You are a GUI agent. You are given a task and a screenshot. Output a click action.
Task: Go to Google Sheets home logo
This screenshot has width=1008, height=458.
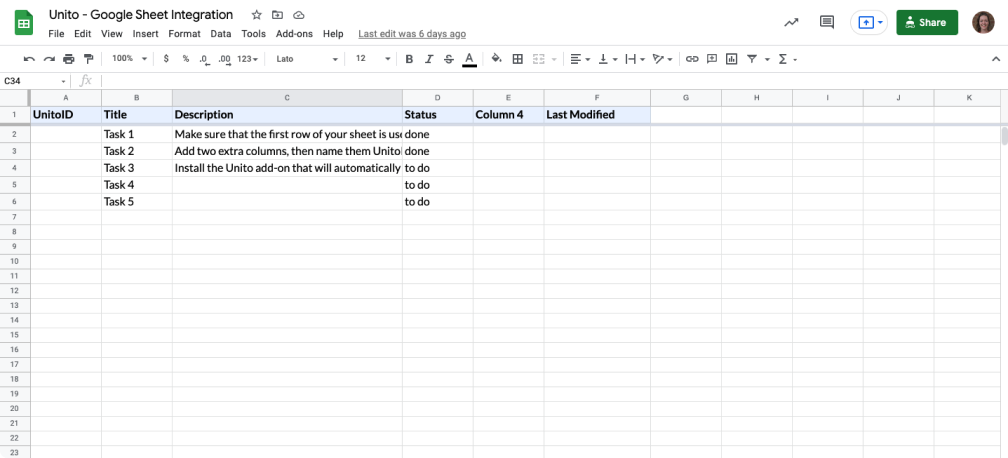pos(24,23)
